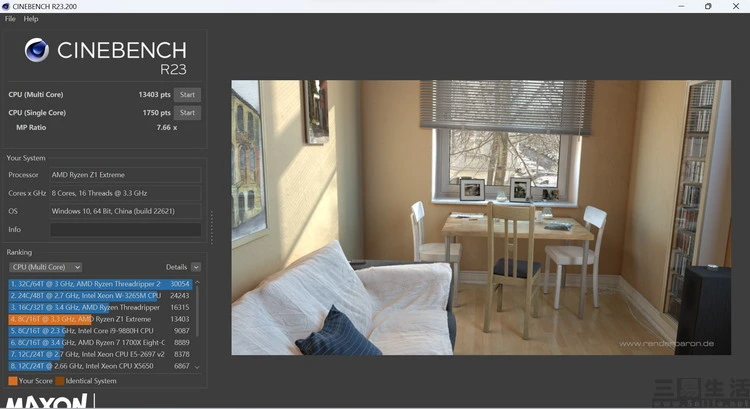Open the CPU (Multi Core) ranking dropdown

[x=45, y=267]
